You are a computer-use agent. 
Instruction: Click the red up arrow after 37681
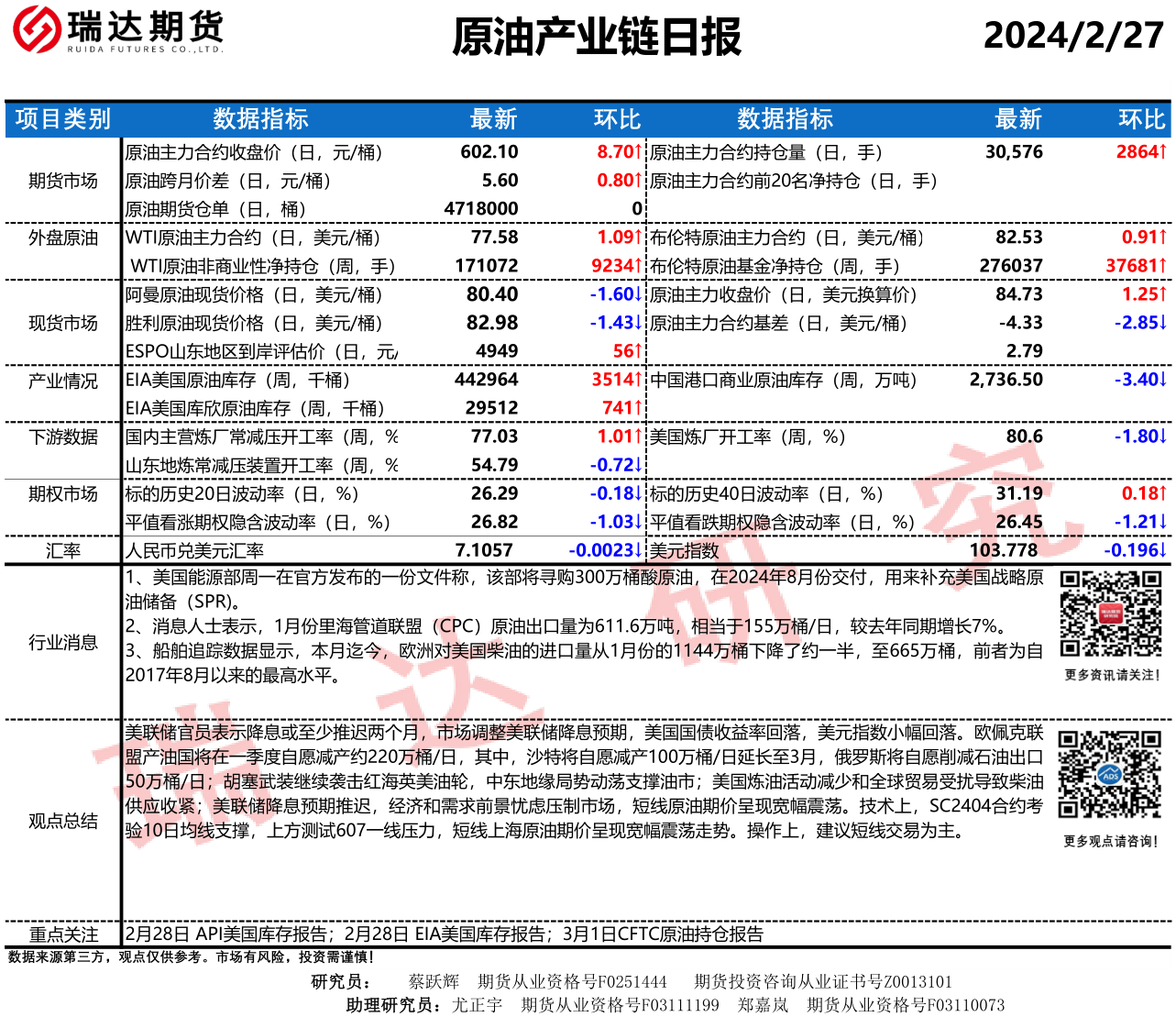(1162, 266)
